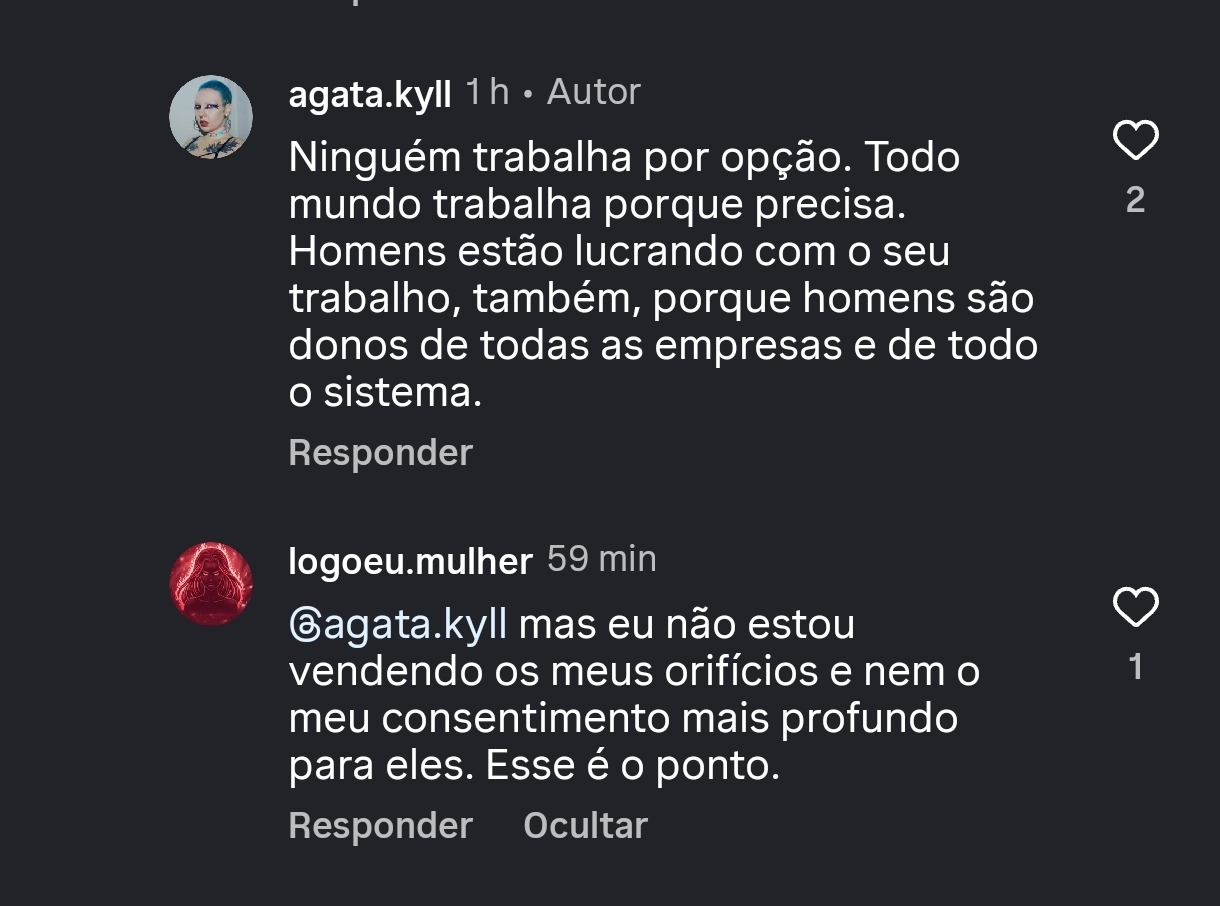Click the '1 h' timestamp
Image resolution: width=1220 pixels, height=906 pixels.
pos(487,93)
